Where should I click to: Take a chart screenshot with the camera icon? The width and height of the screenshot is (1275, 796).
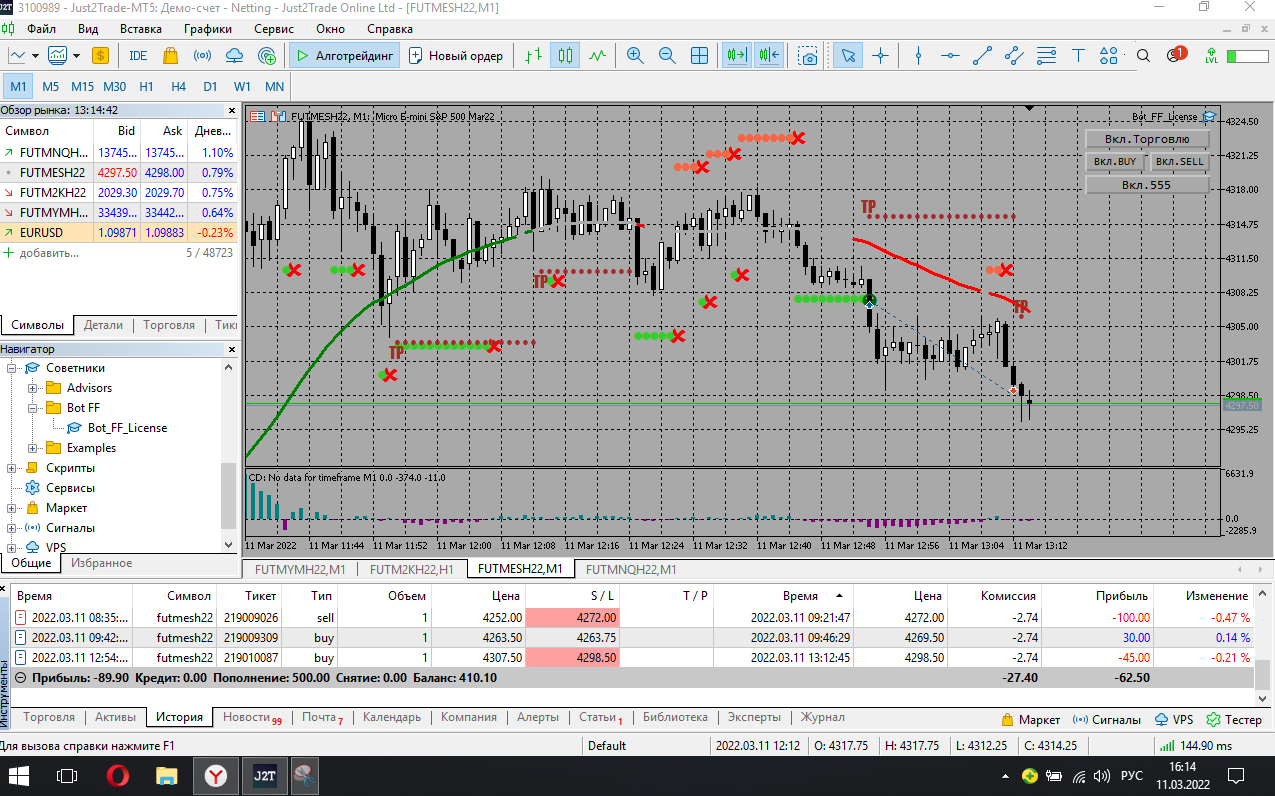point(808,56)
